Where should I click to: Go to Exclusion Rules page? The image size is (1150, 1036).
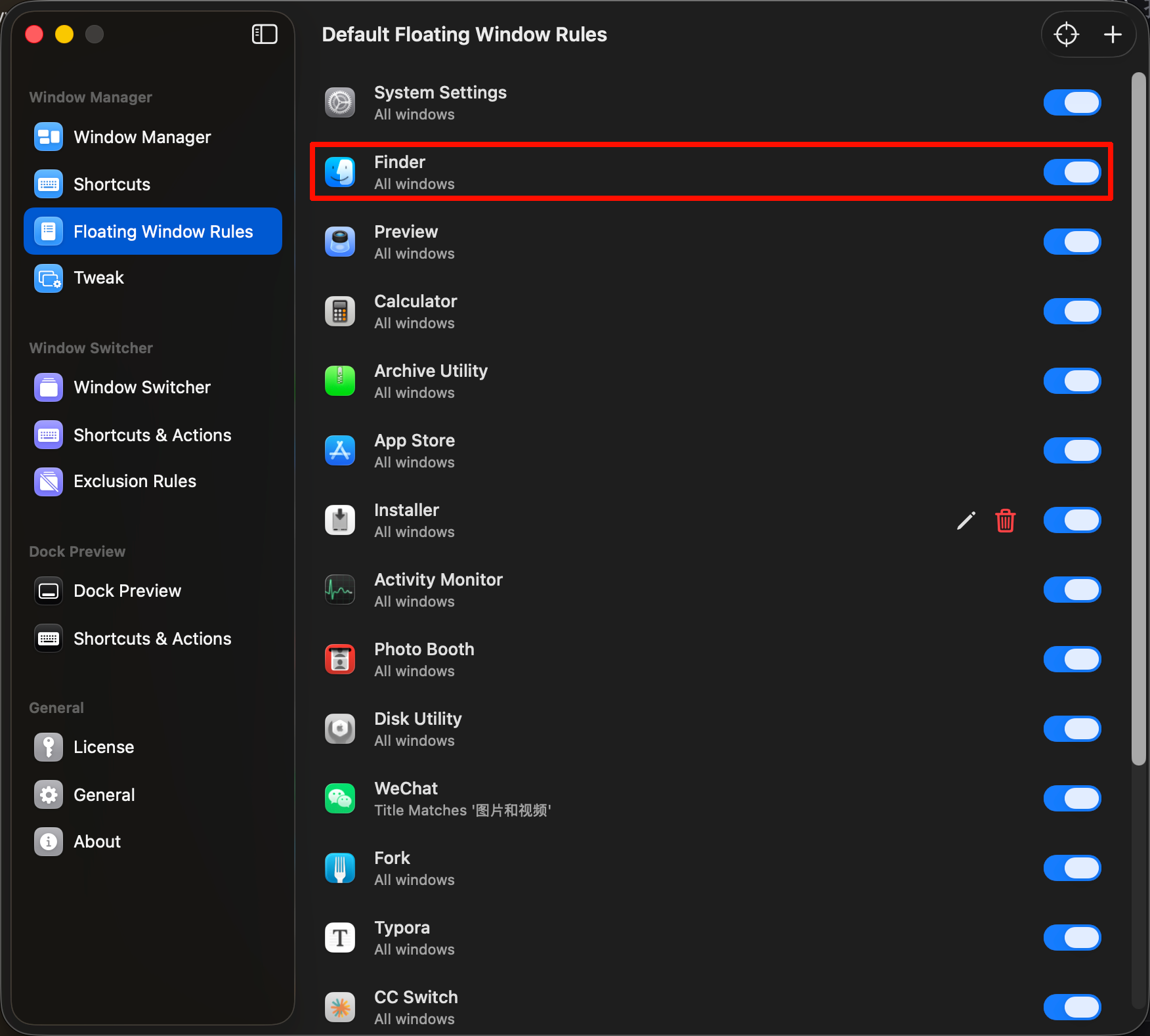tap(153, 481)
